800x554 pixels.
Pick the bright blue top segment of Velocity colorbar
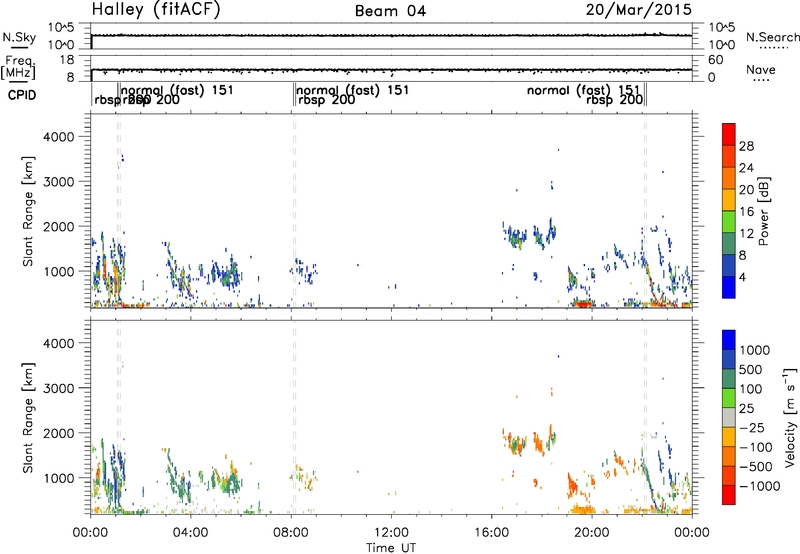pos(729,340)
